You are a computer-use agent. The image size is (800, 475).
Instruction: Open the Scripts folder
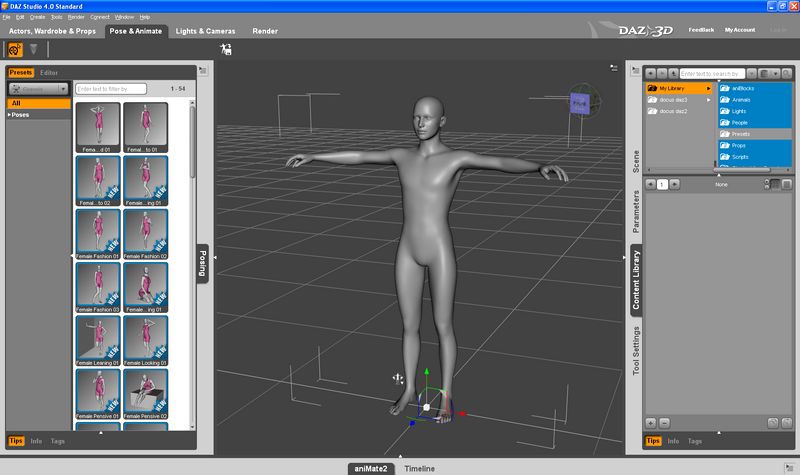pos(755,157)
